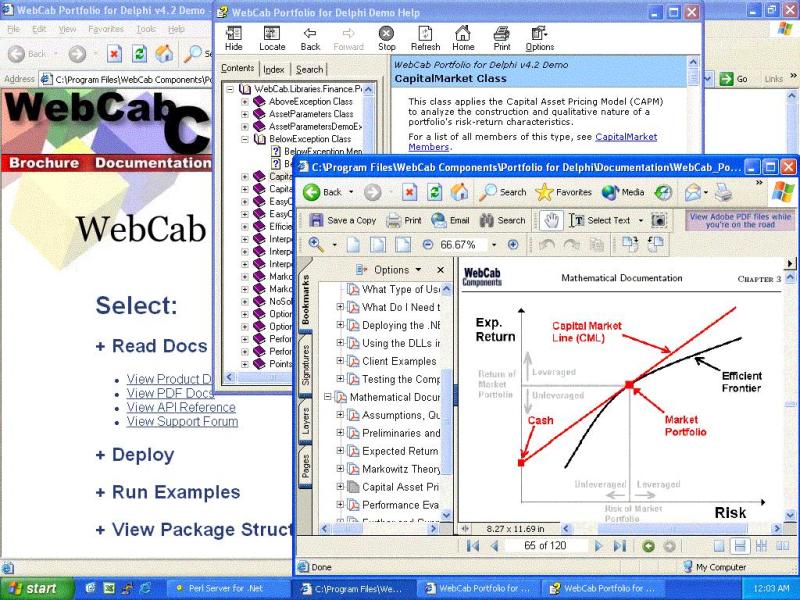This screenshot has width=800, height=600.
Task: Click the Home icon in PDF browser toolbar
Action: point(459,192)
